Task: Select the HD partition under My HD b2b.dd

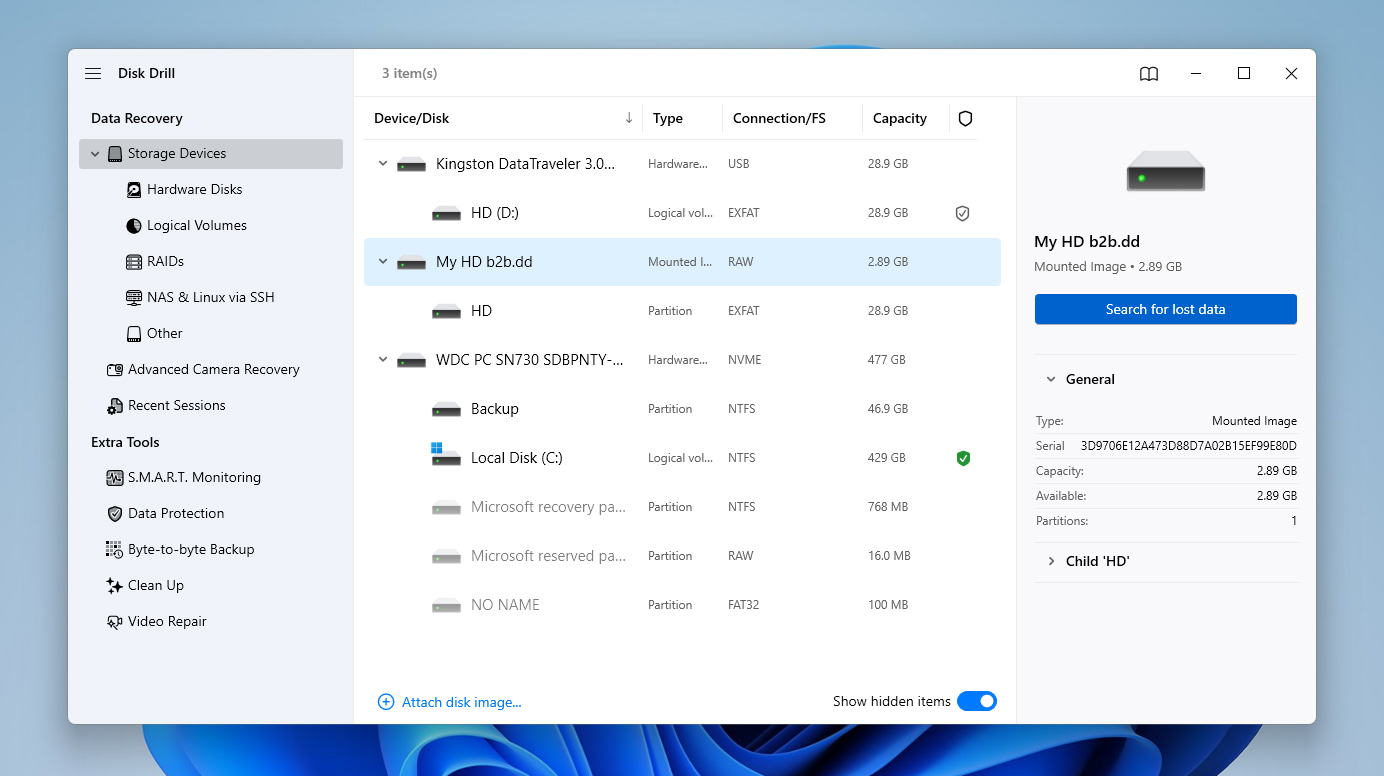Action: (682, 311)
